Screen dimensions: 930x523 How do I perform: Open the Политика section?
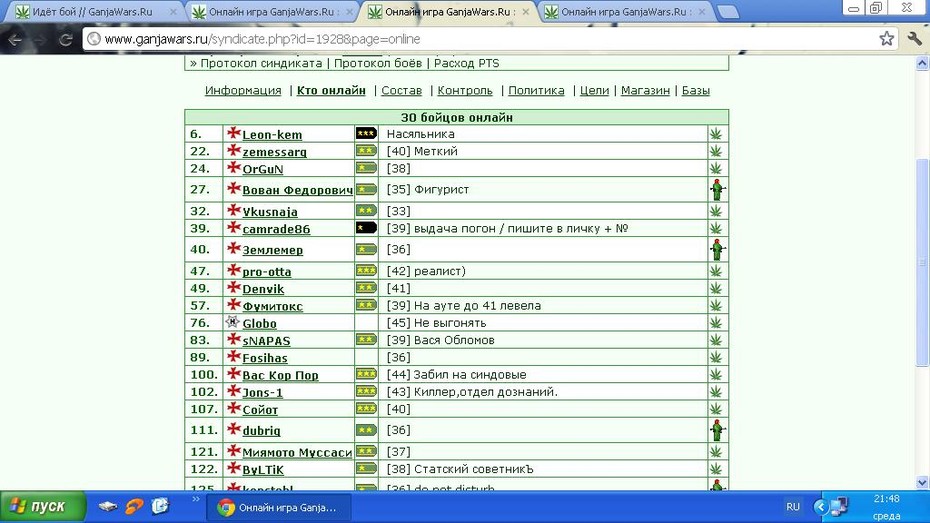pos(536,90)
